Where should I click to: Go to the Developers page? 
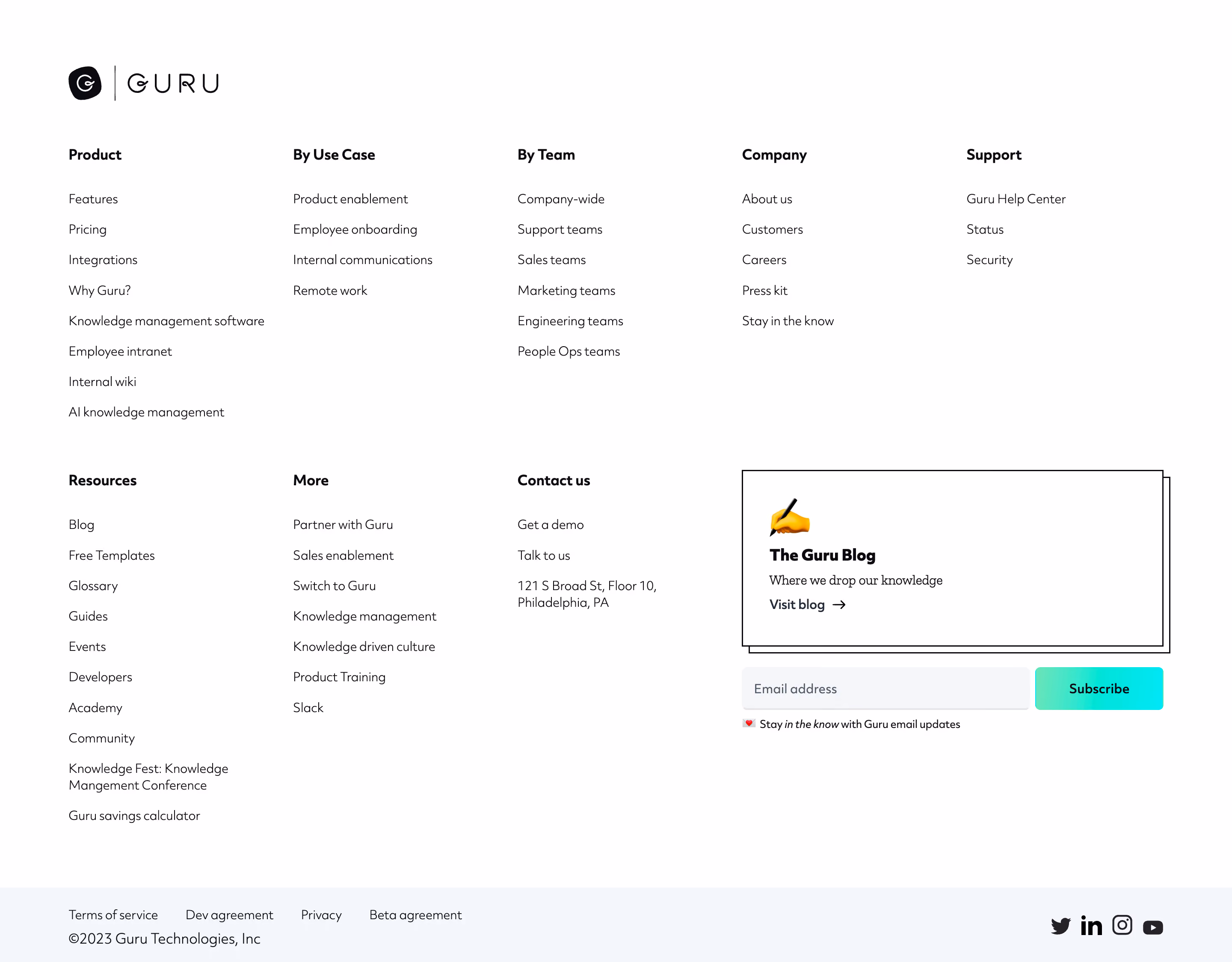click(101, 677)
